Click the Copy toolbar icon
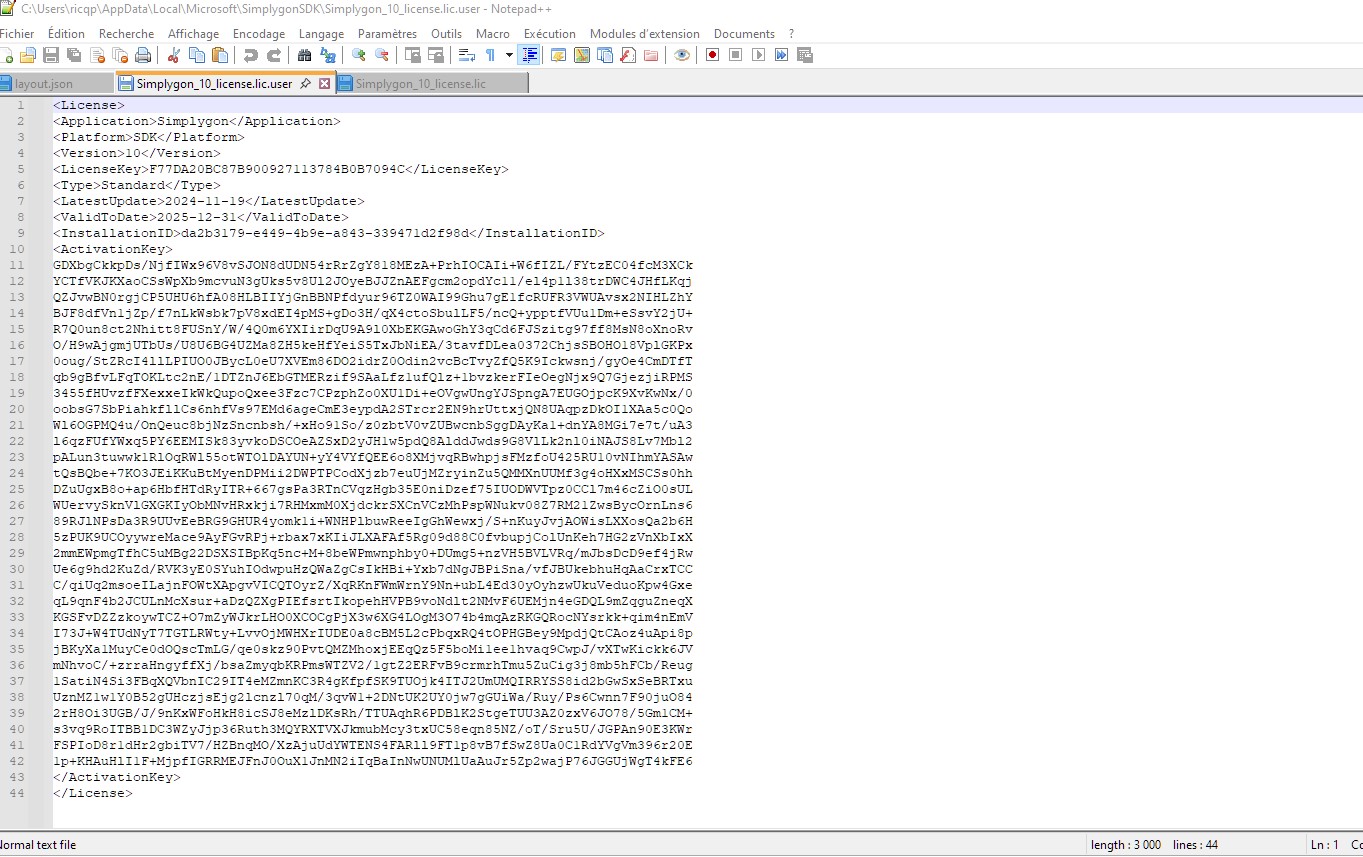 (197, 55)
